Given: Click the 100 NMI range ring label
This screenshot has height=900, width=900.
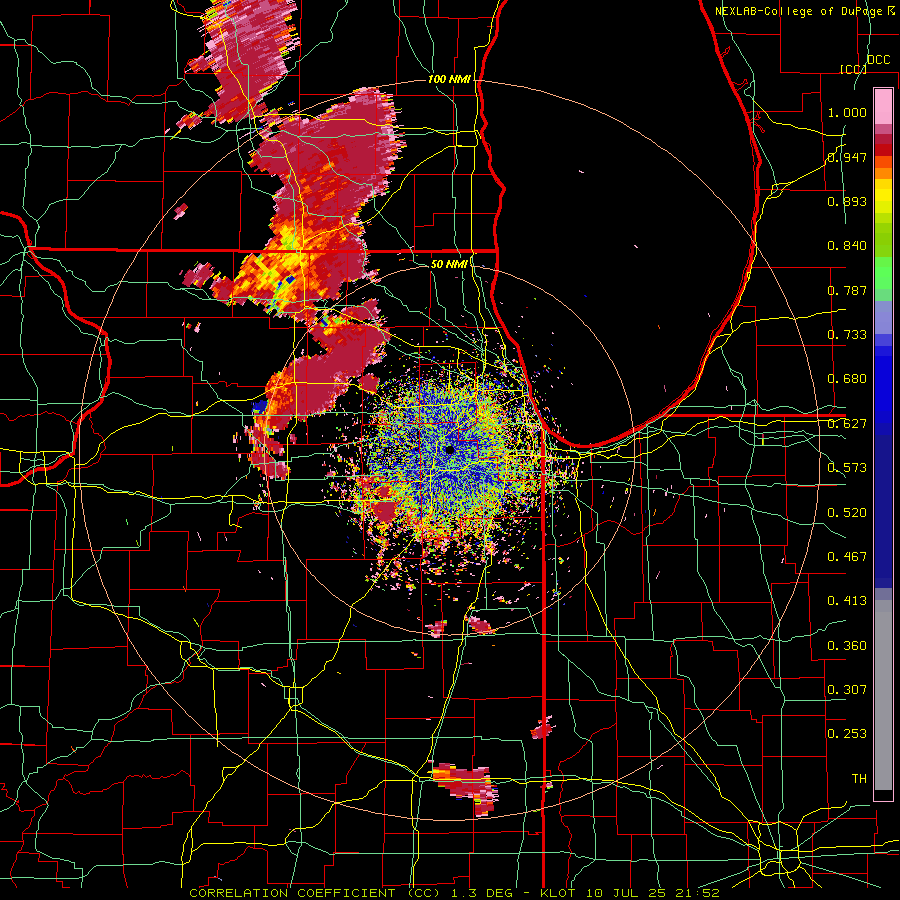Looking at the screenshot, I should 449,79.
